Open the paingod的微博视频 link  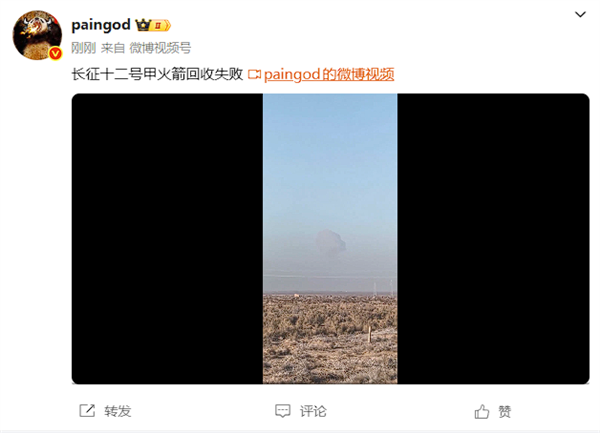click(x=329, y=74)
